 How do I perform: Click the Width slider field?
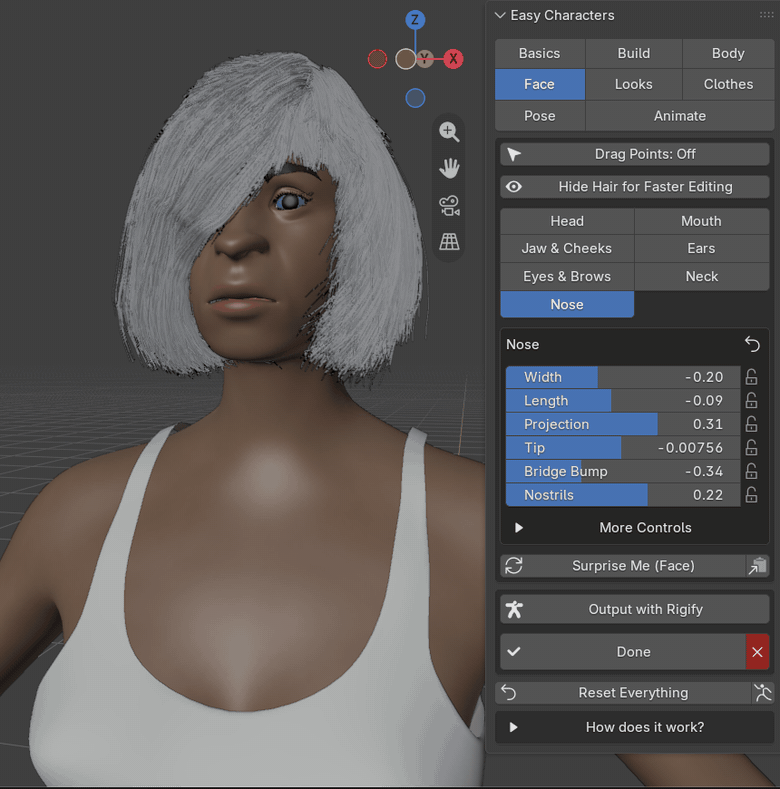pos(623,377)
